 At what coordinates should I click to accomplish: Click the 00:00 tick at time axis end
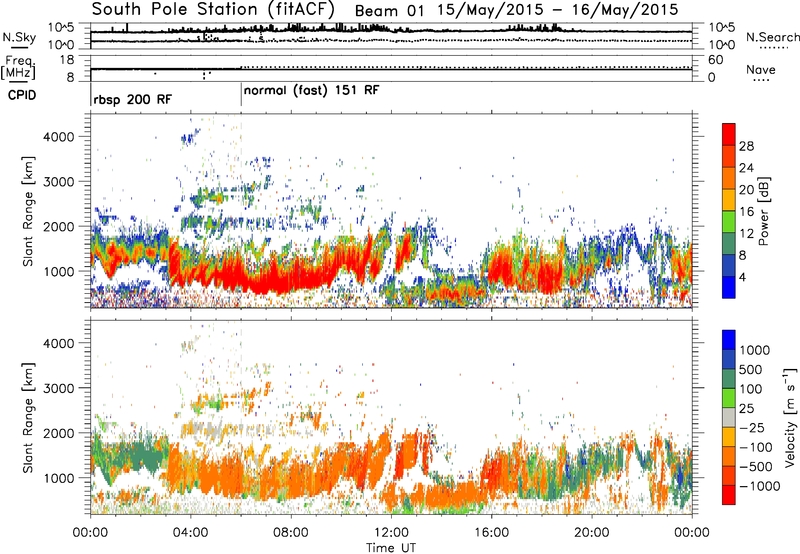692,533
